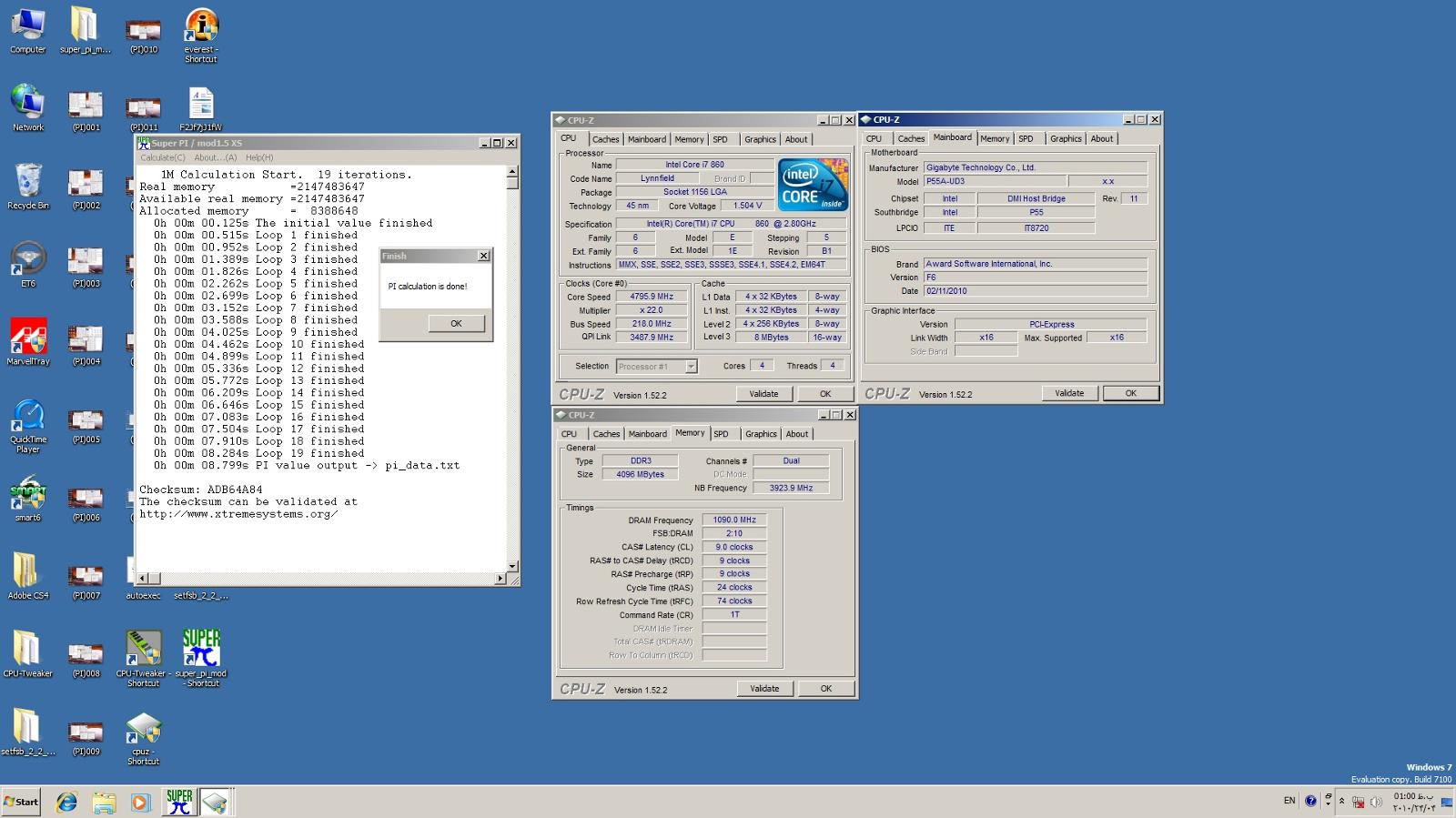Launch the ET6 shortcut icon
The height and width of the screenshot is (818, 1456).
pos(27,265)
